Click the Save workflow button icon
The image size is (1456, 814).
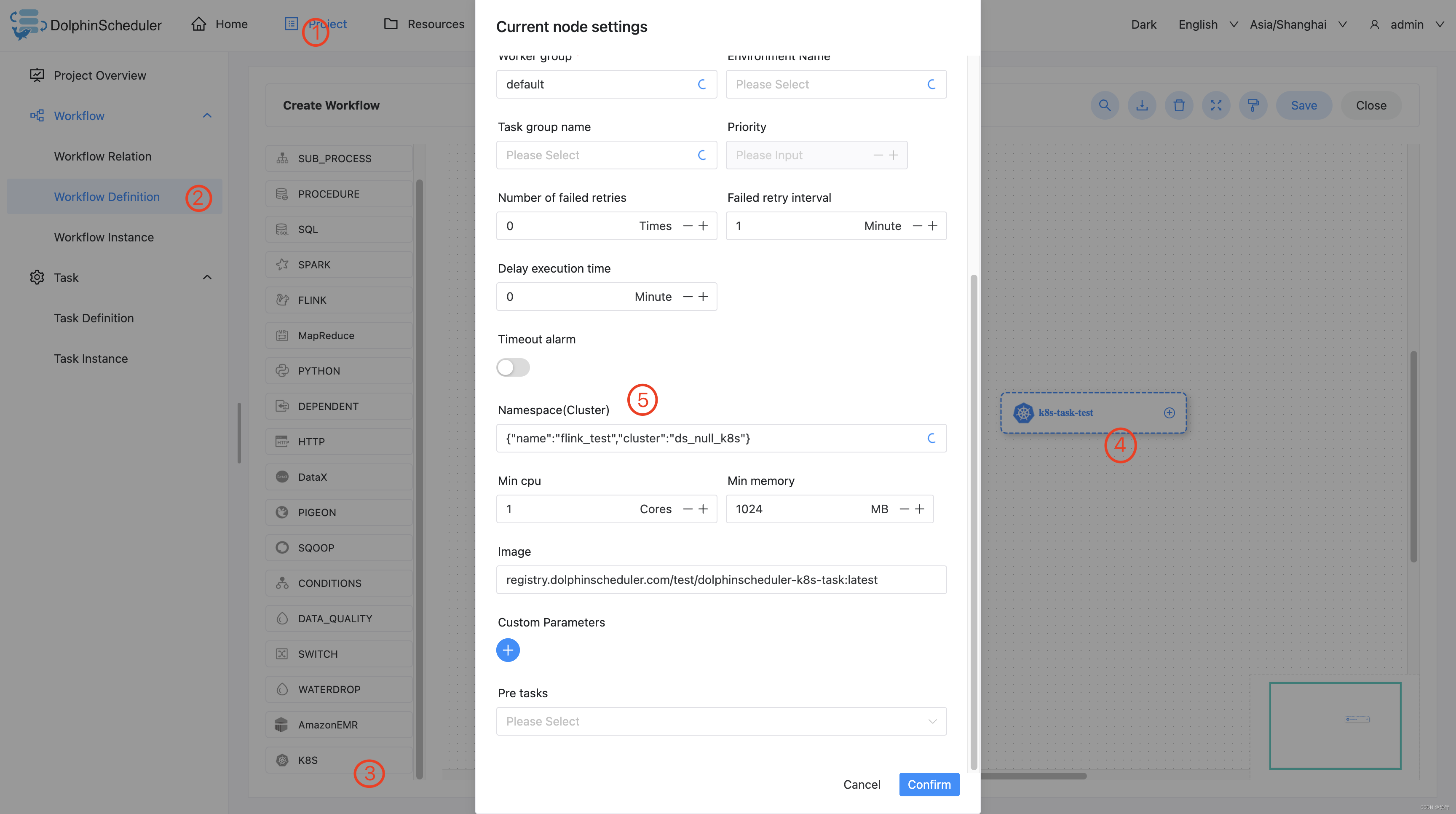click(x=1303, y=105)
